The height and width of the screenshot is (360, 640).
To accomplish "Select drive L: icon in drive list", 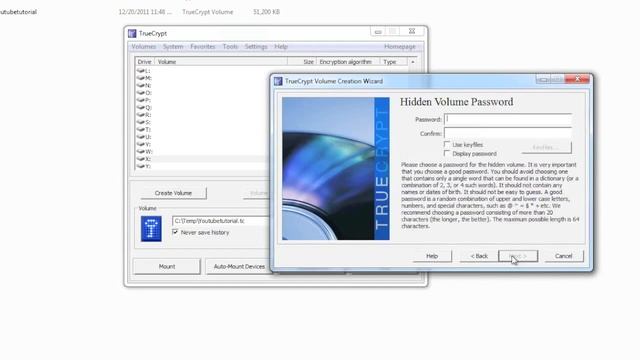I will pos(141,71).
